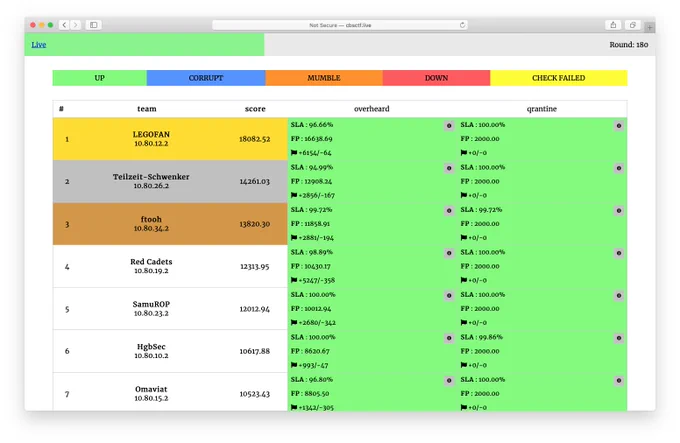Click the red DOWN legend swatch
The height and width of the screenshot is (443, 680).
(436, 78)
